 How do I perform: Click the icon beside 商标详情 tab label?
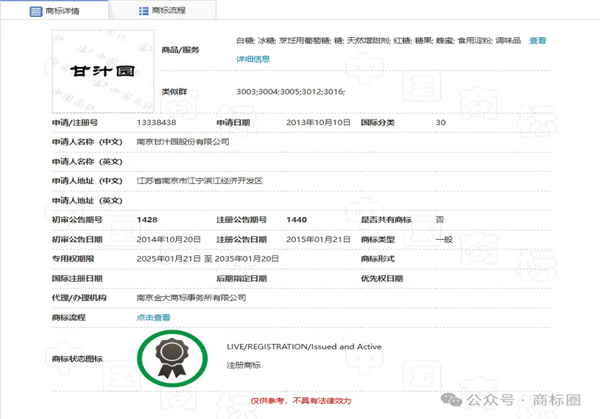(21, 11)
